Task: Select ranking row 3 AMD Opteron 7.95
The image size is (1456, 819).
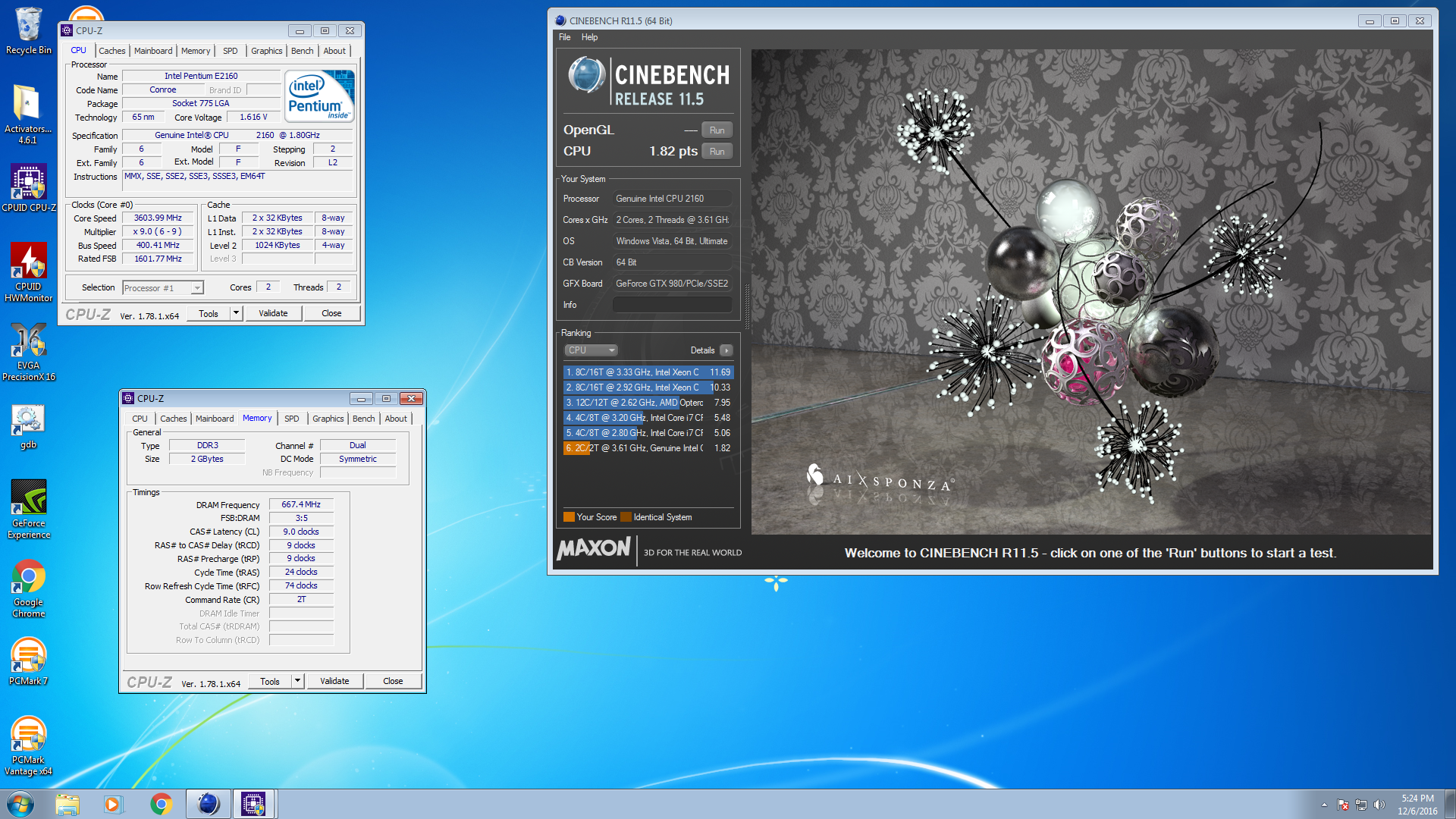Action: point(648,403)
